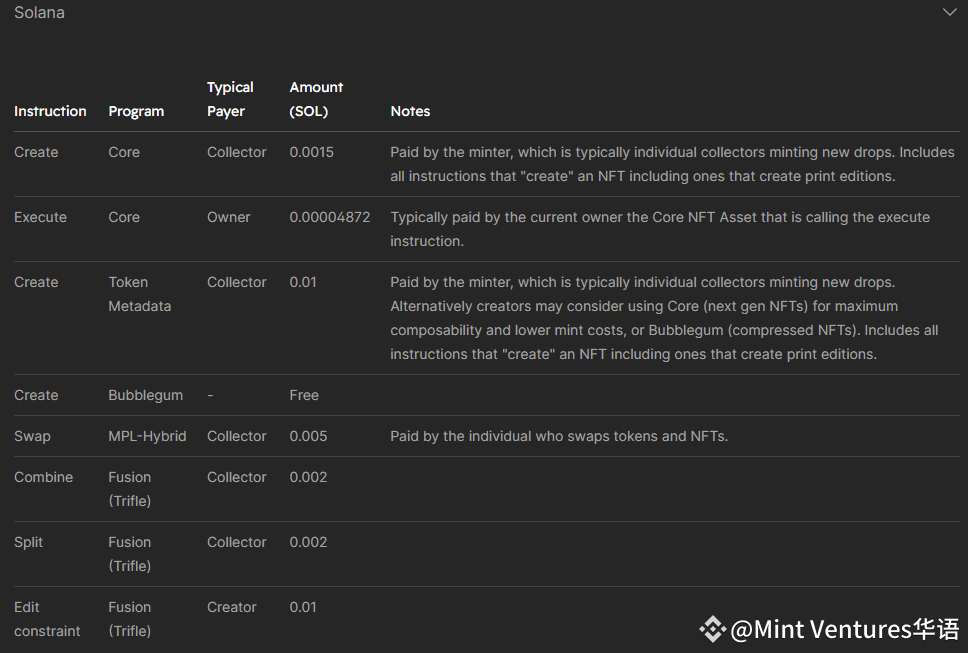Select the Swap instruction row
The width and height of the screenshot is (968, 653).
pyautogui.click(x=486, y=436)
